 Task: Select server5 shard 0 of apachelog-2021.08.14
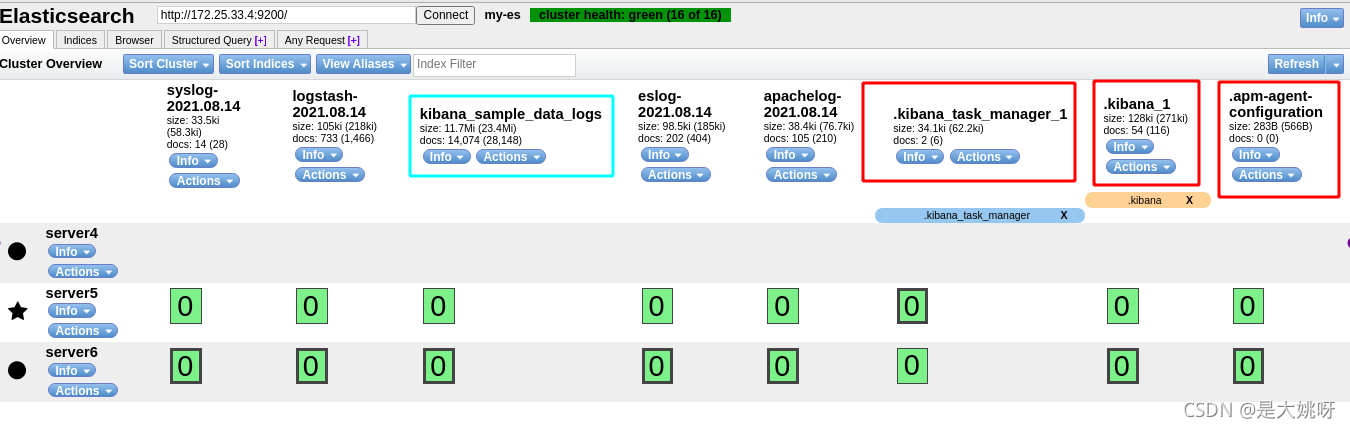tap(783, 306)
